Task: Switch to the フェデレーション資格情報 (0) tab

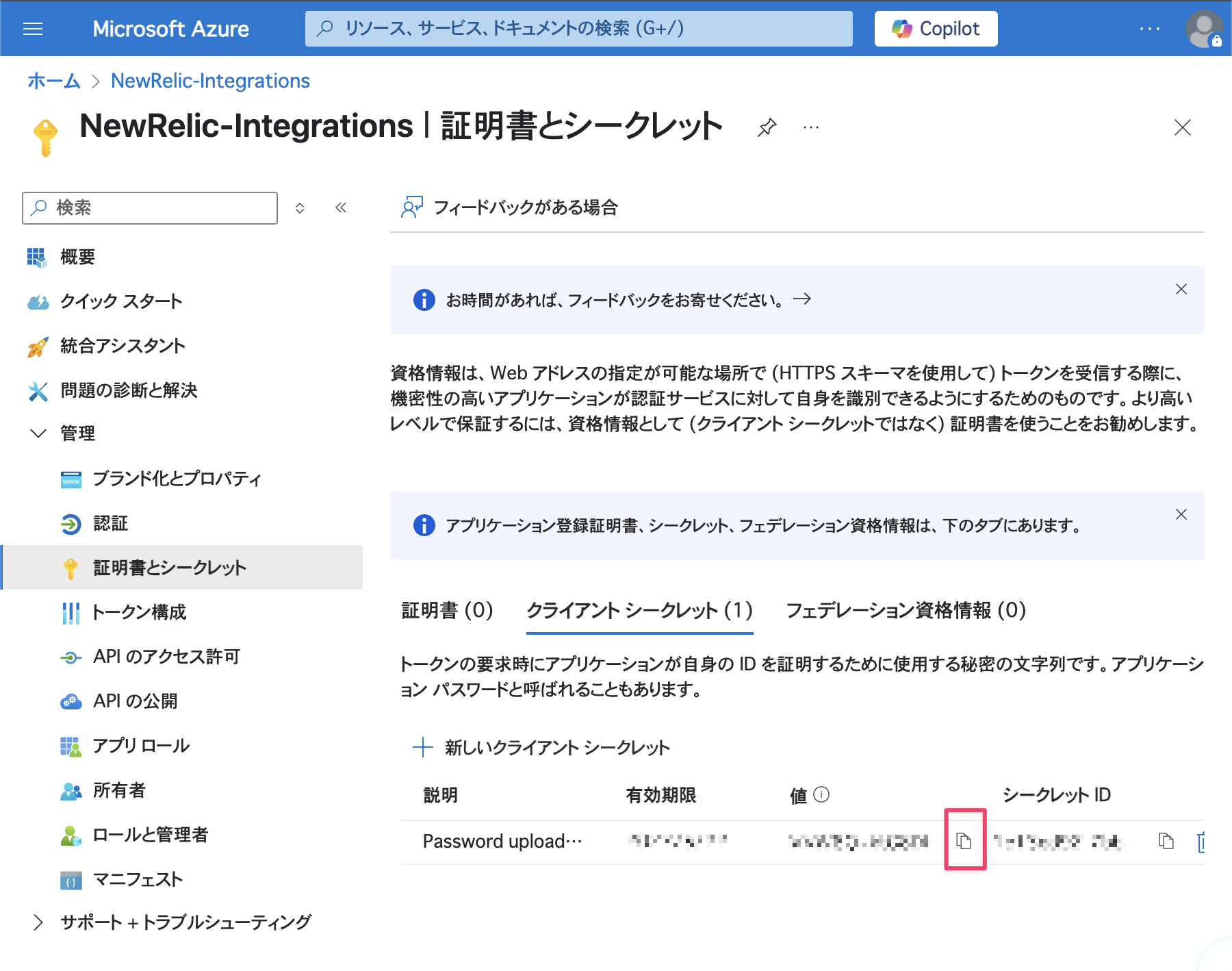Action: 906,610
